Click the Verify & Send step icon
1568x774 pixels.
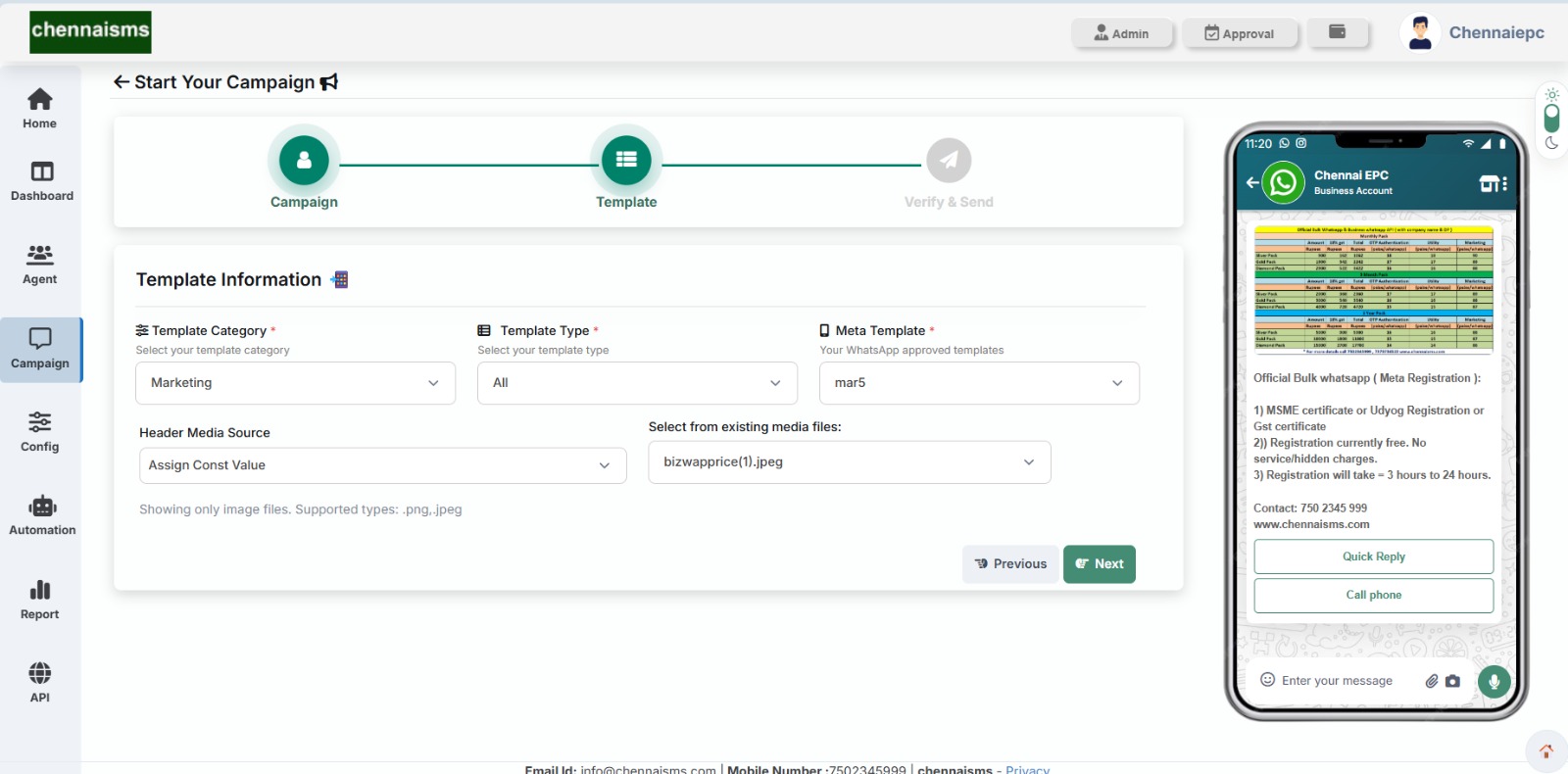[x=948, y=161]
